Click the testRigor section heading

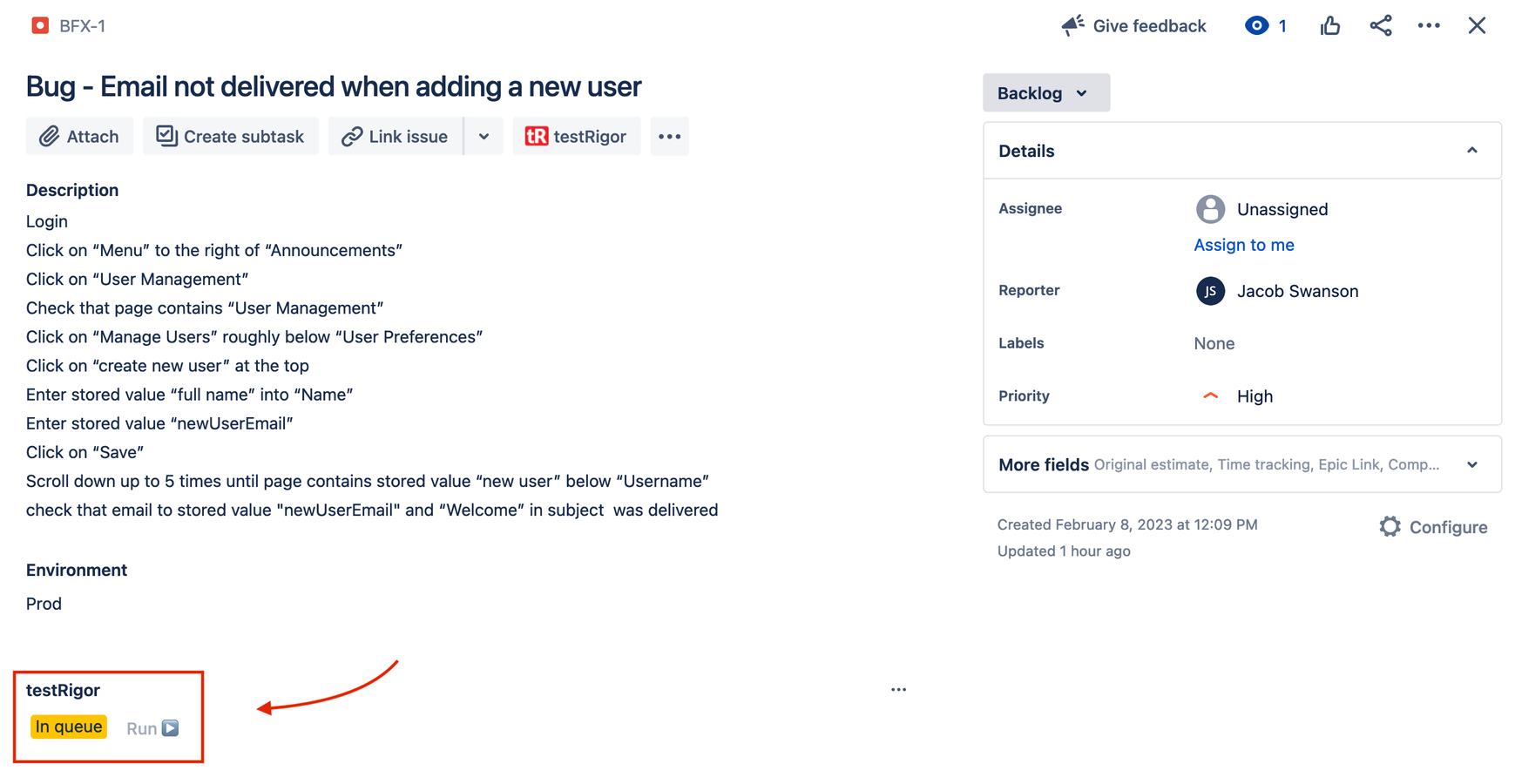click(63, 690)
